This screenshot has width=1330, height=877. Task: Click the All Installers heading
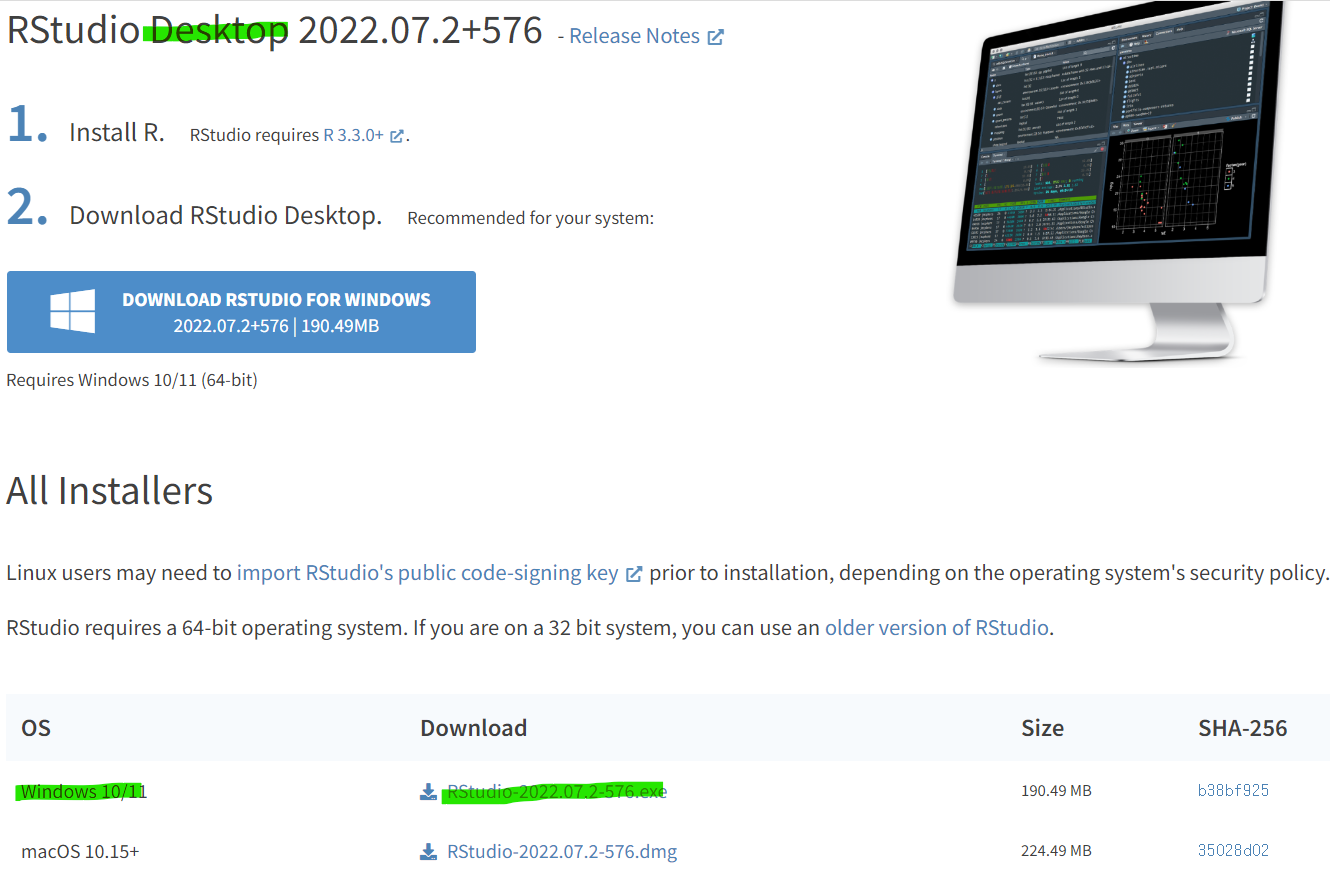coord(110,491)
